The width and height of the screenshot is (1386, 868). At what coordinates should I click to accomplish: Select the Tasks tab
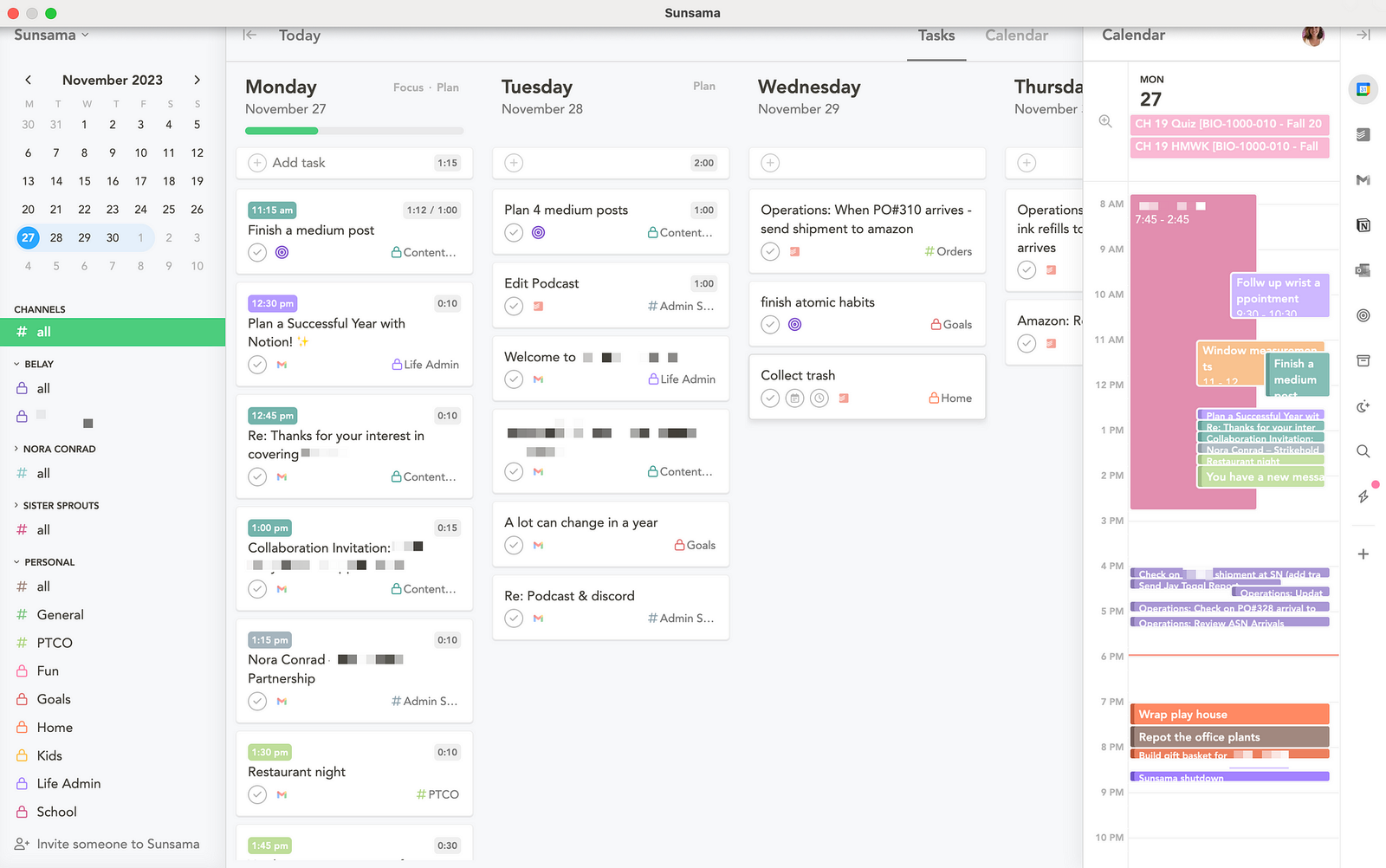(936, 36)
